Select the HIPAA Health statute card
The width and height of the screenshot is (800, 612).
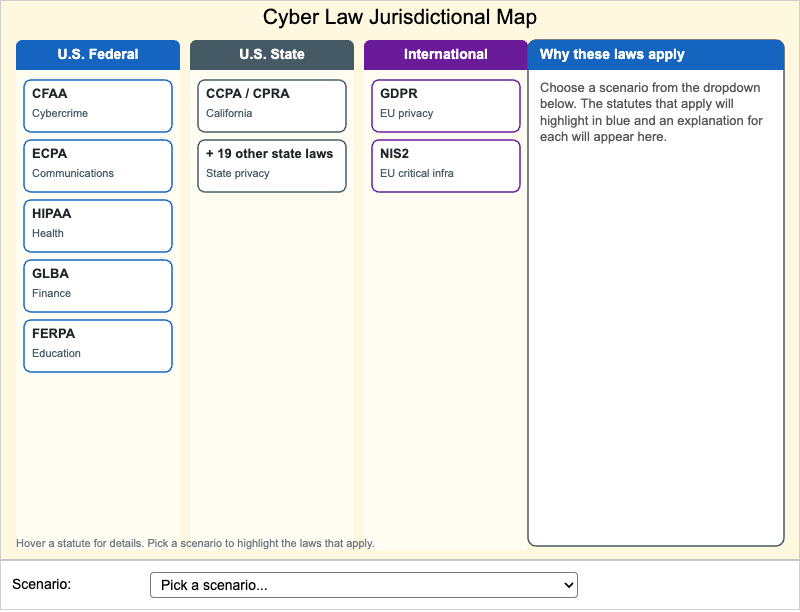pyautogui.click(x=98, y=226)
